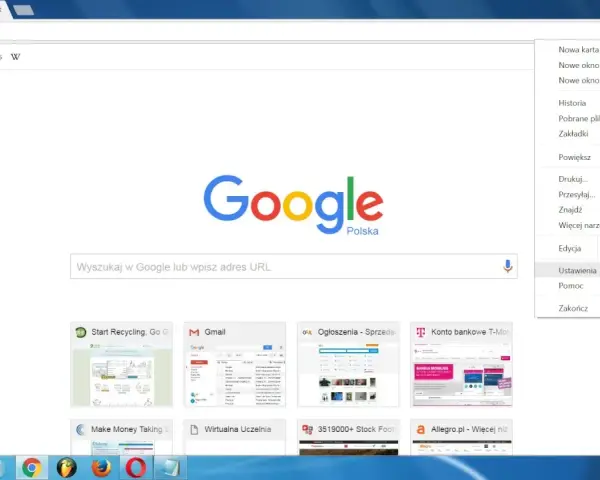600x480 pixels.
Task: Click the Edycja row in the menu
Action: [568, 248]
